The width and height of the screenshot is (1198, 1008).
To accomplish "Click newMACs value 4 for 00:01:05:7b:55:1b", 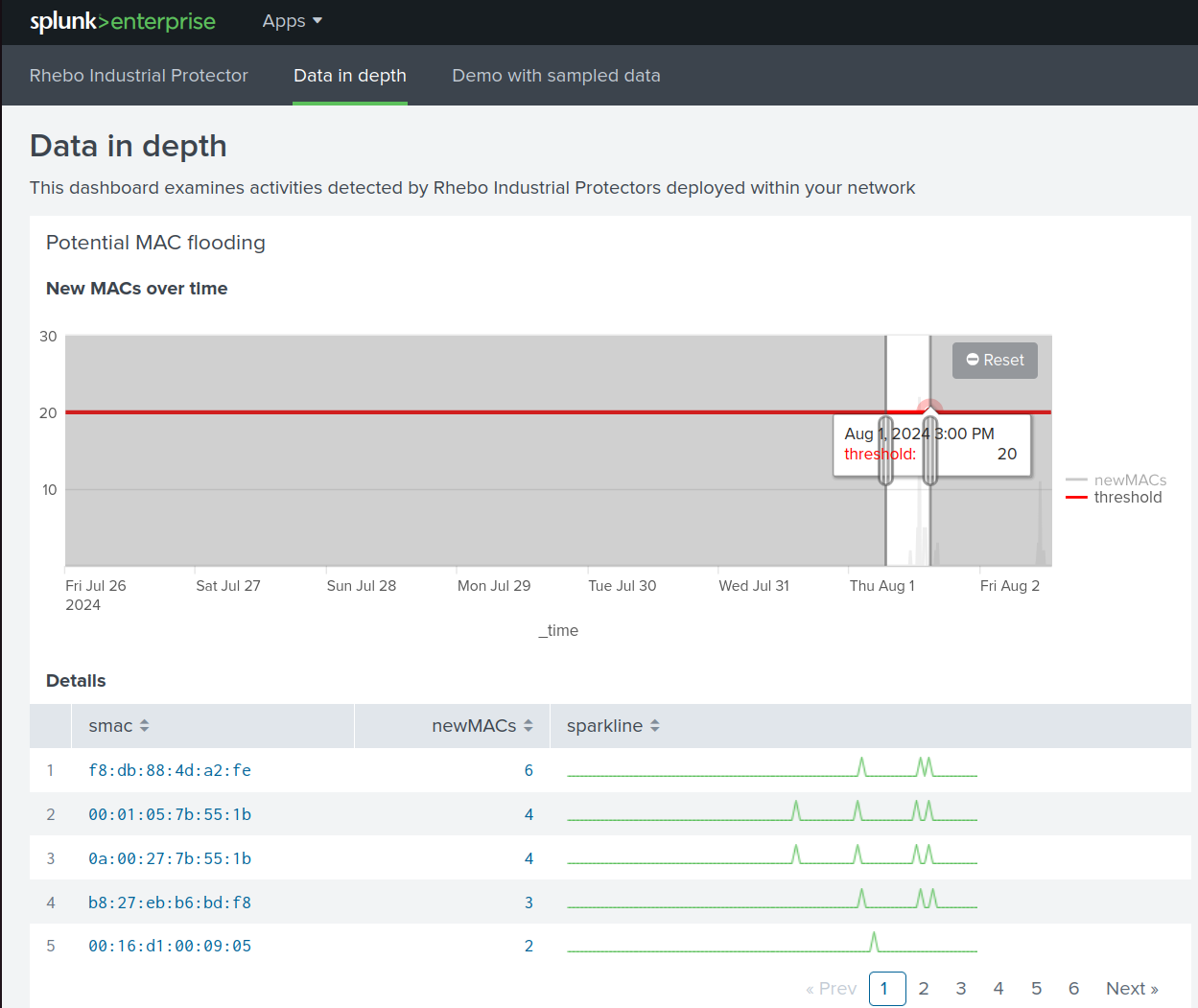I will 529,814.
